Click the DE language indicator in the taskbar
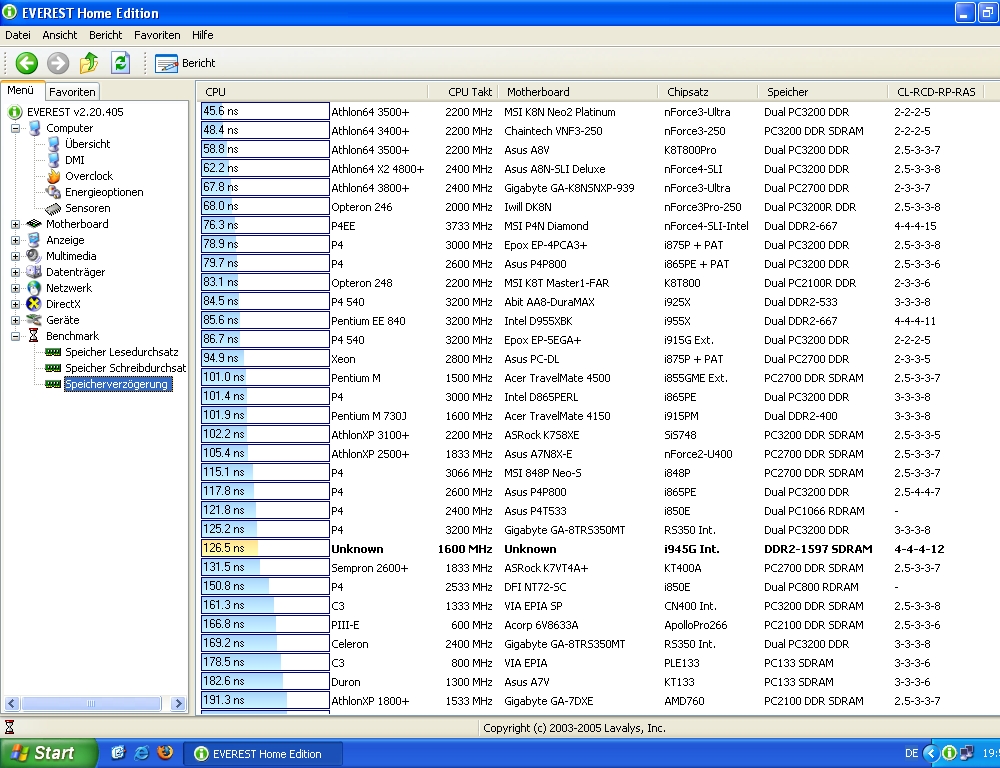 [x=911, y=754]
